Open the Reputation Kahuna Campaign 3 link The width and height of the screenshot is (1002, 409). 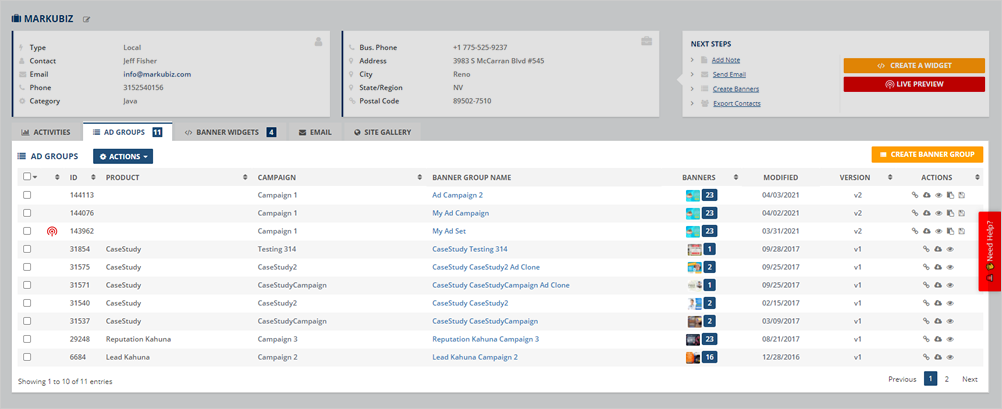485,339
